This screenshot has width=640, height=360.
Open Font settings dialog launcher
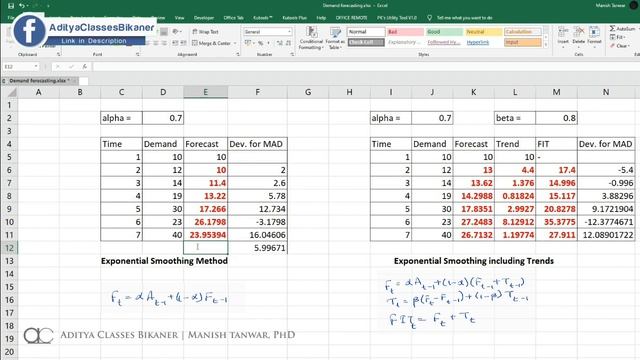138,54
